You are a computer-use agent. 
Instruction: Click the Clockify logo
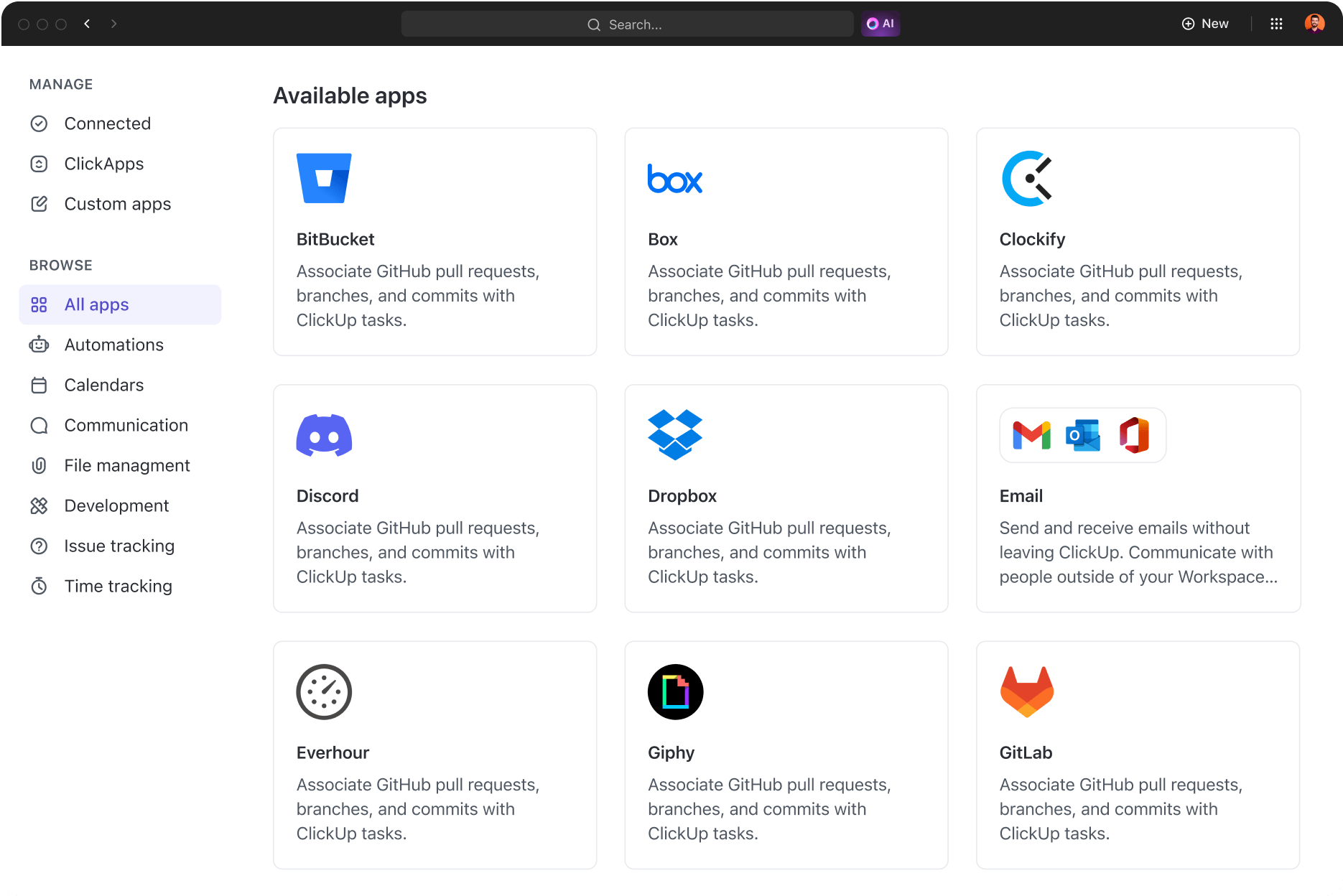click(x=1027, y=178)
